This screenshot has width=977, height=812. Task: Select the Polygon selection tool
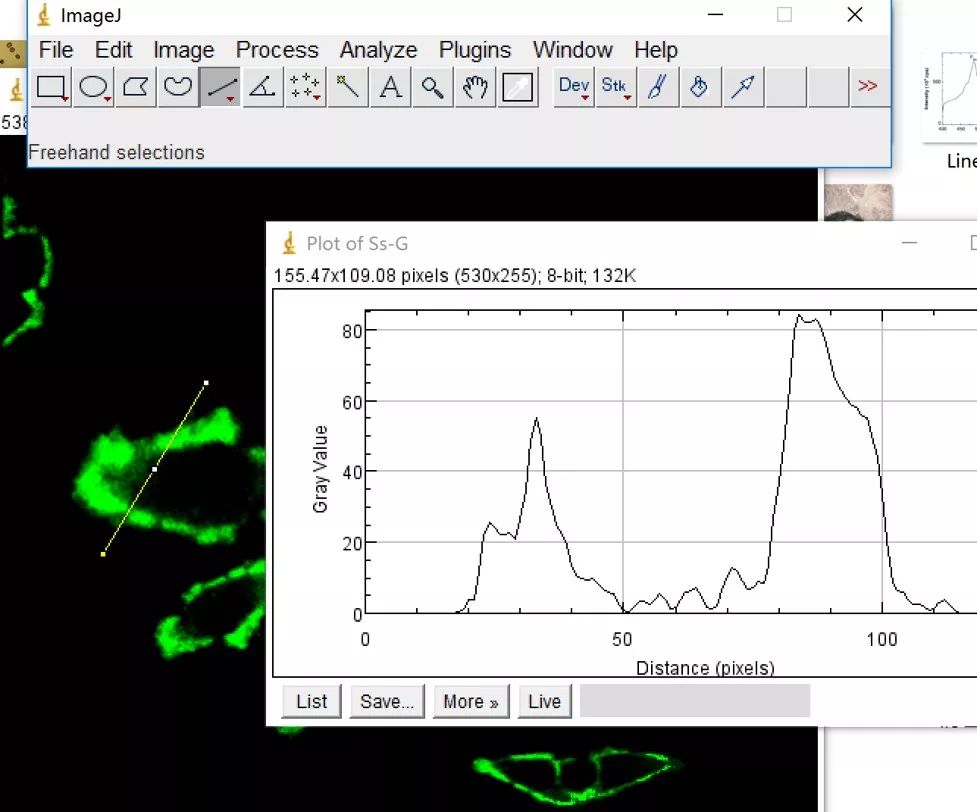[x=136, y=87]
